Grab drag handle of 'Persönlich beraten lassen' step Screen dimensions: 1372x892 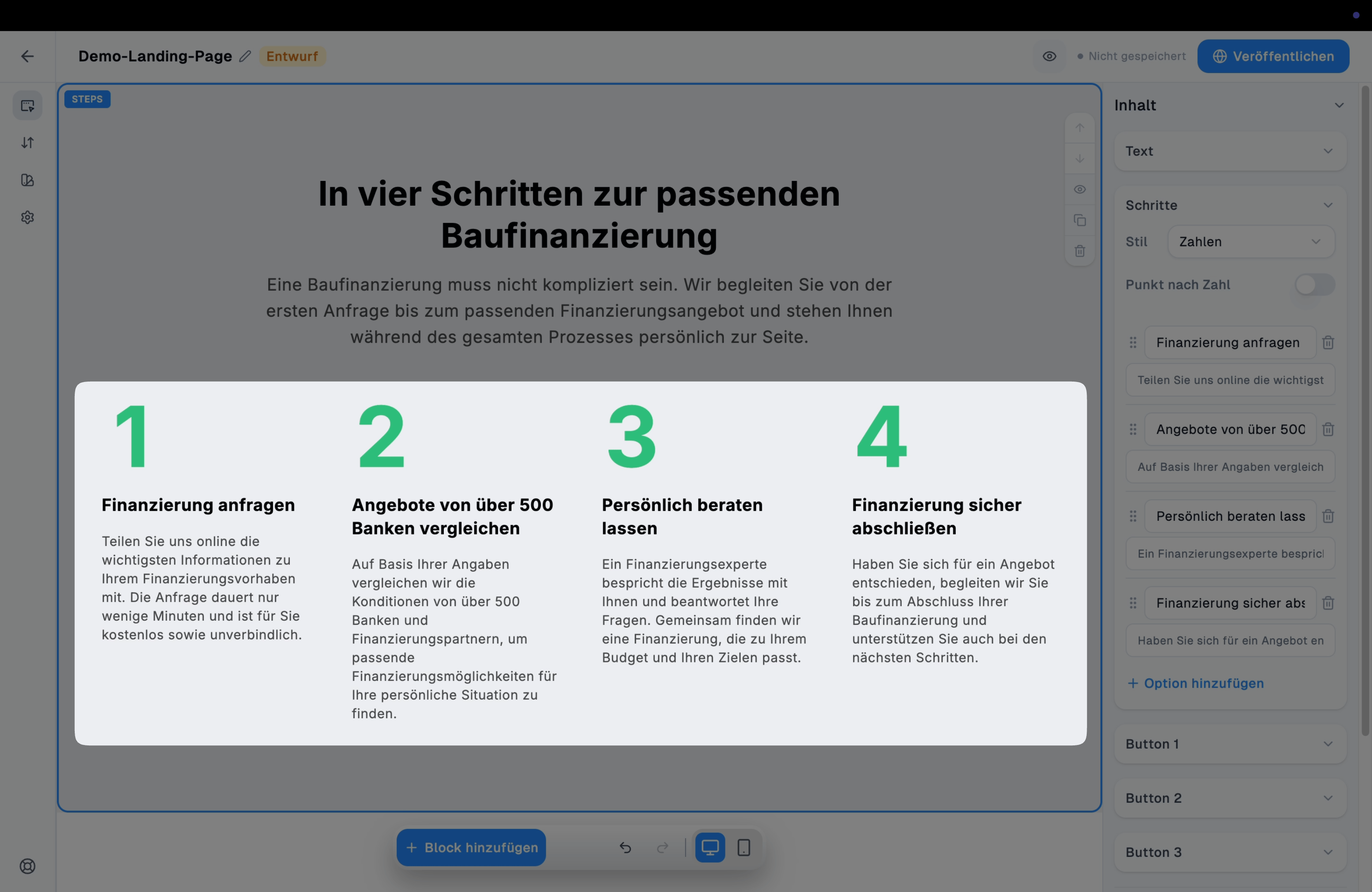pos(1133,516)
